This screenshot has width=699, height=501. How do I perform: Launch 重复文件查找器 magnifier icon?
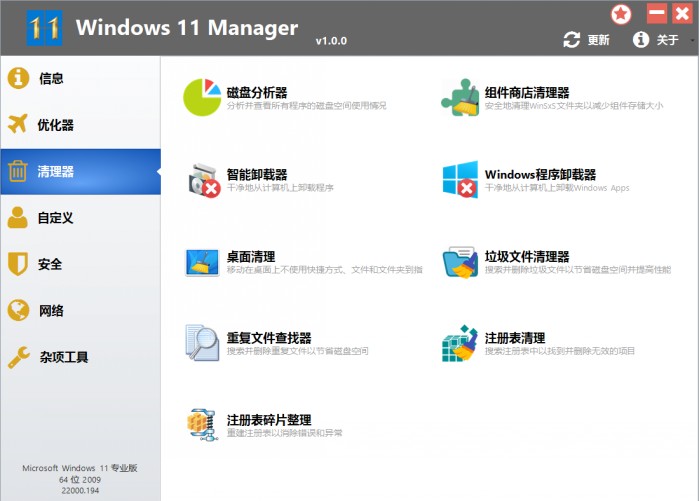(202, 343)
